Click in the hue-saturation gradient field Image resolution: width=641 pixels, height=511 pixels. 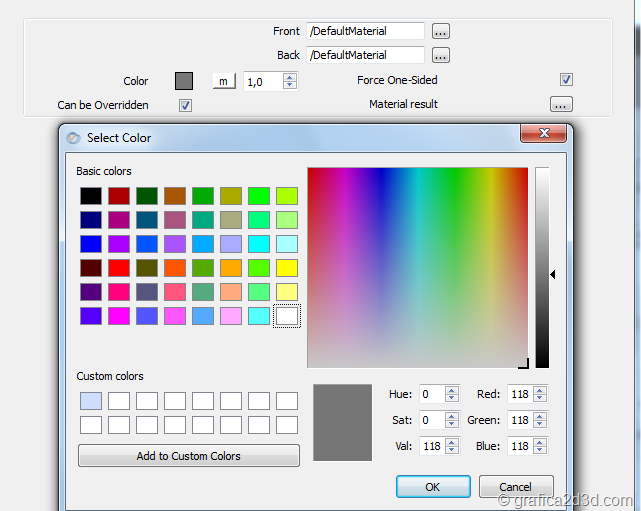[418, 267]
